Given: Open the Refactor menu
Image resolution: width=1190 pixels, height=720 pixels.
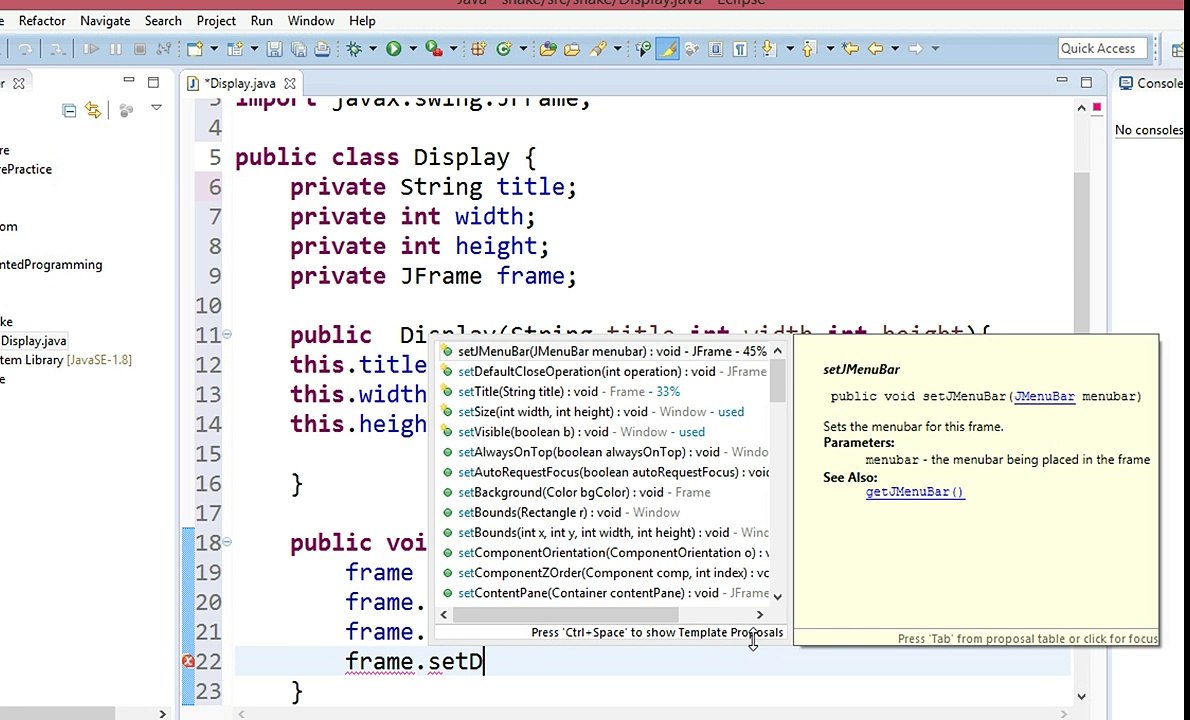Looking at the screenshot, I should pyautogui.click(x=42, y=20).
